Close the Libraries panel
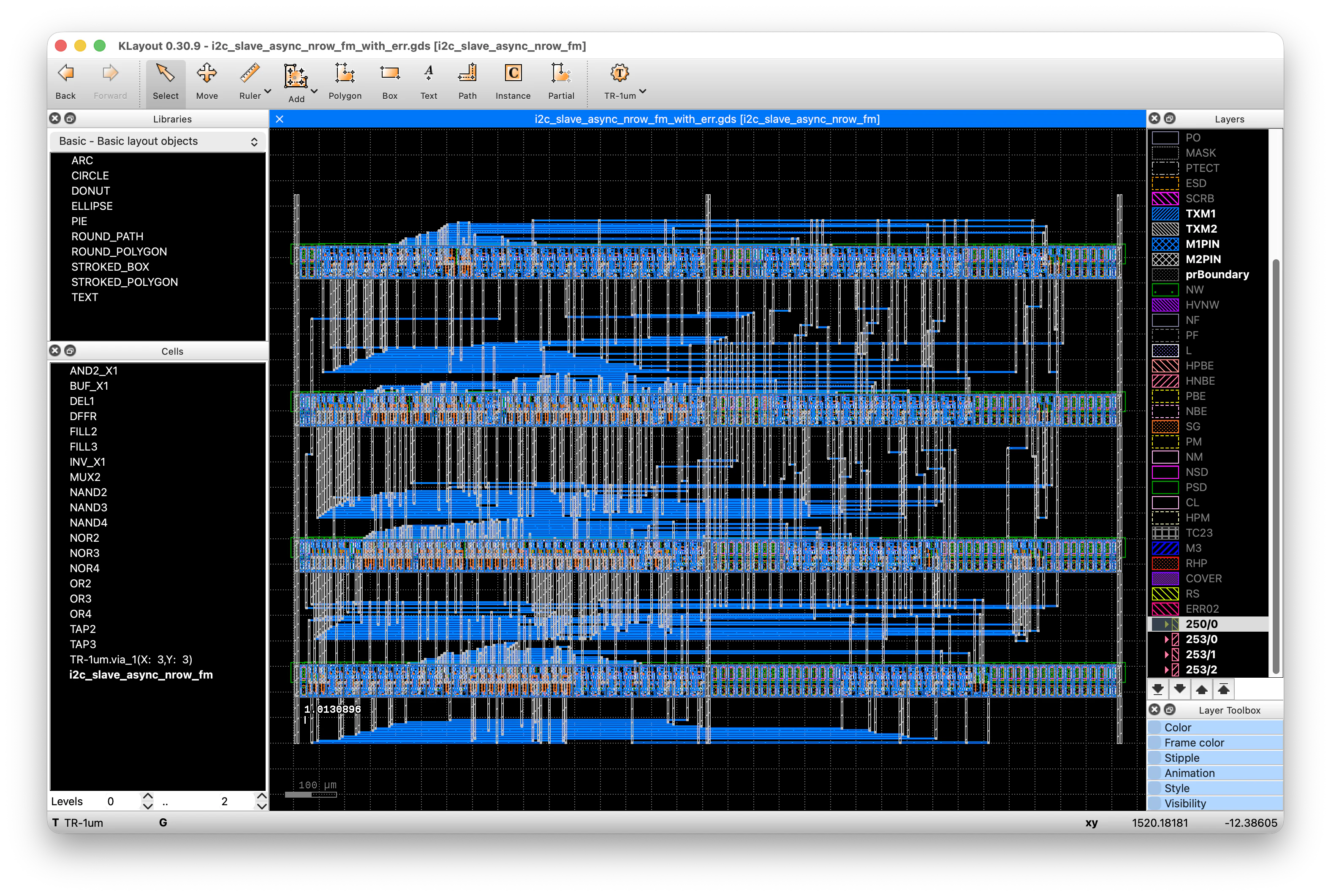Screen dimensions: 1331x896 click(x=55, y=118)
